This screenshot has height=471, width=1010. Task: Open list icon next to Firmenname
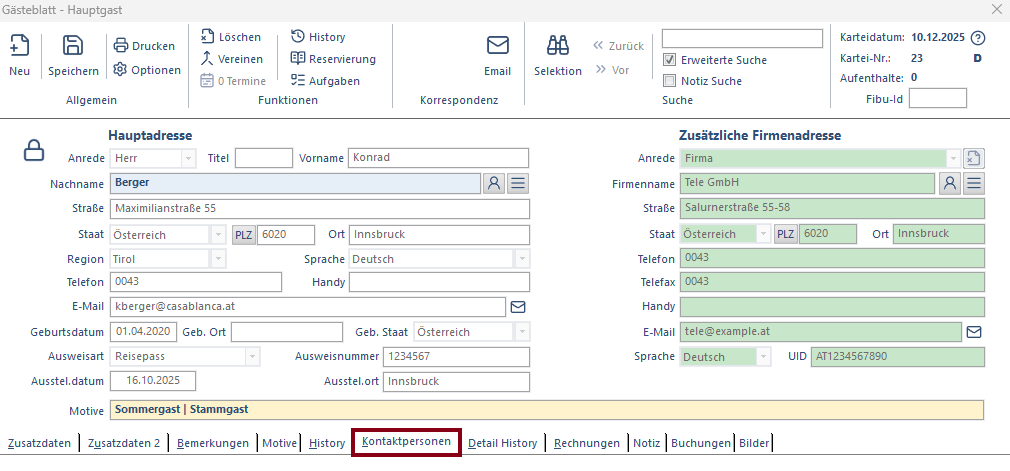[x=973, y=183]
